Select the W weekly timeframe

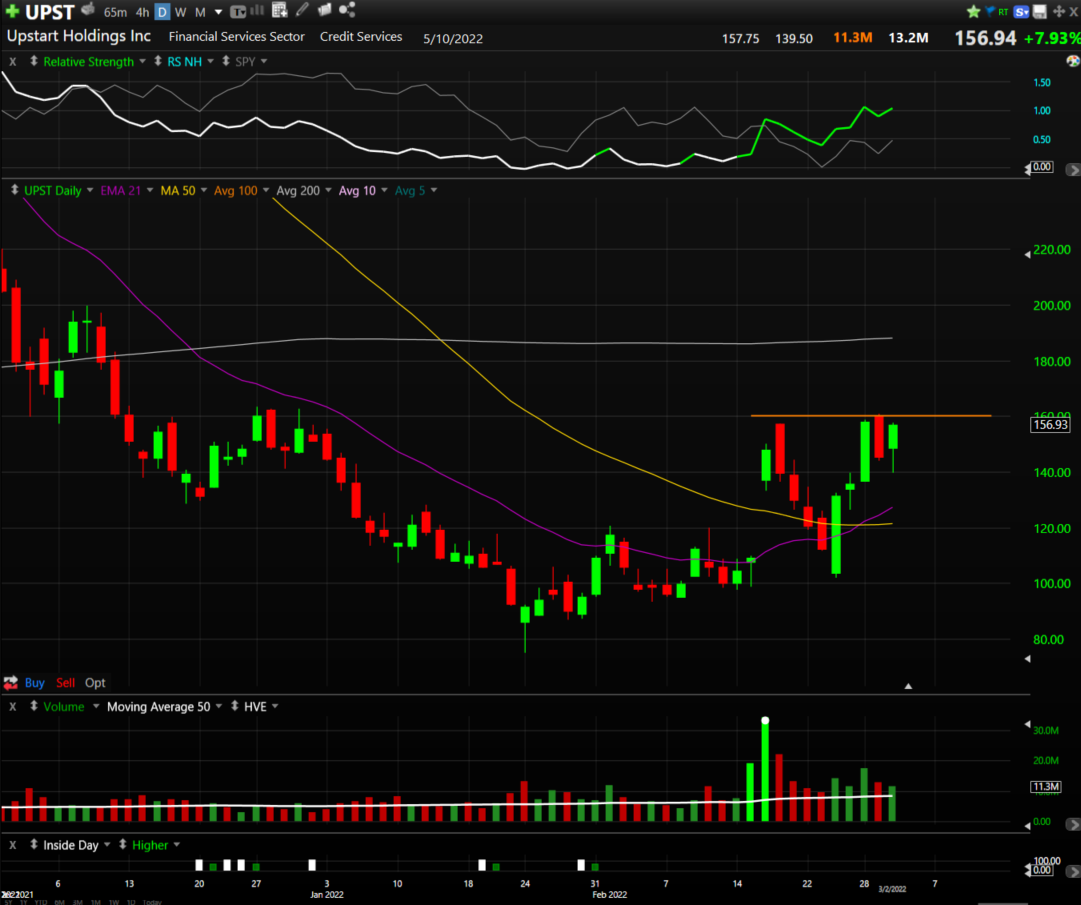pos(181,12)
